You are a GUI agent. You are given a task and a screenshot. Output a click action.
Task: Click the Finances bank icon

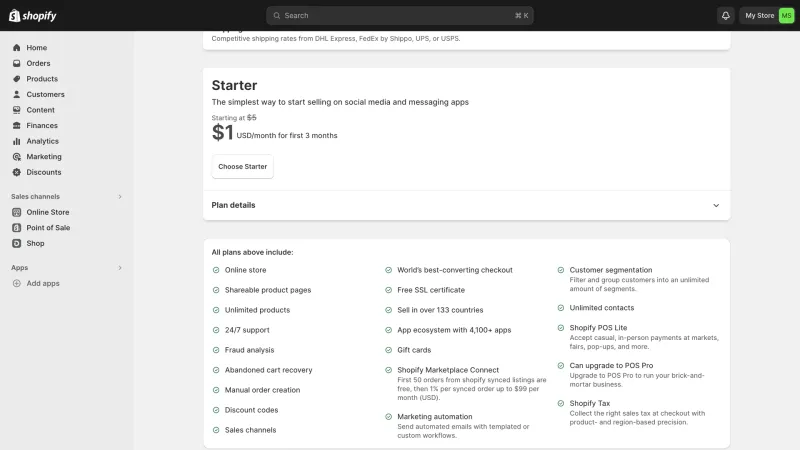click(16, 126)
